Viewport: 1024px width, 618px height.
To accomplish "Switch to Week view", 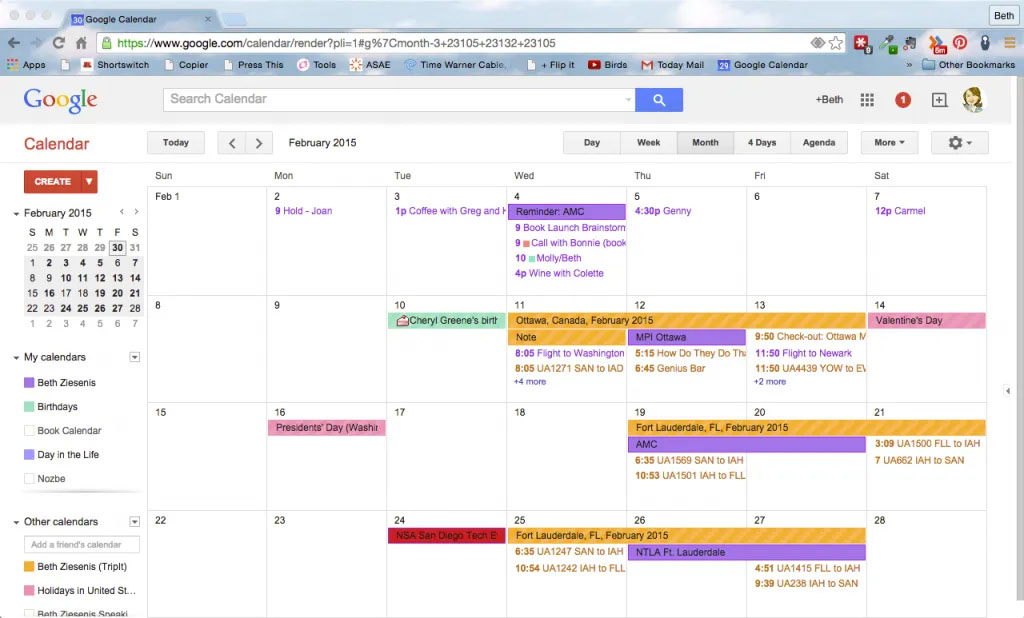I will click(648, 143).
